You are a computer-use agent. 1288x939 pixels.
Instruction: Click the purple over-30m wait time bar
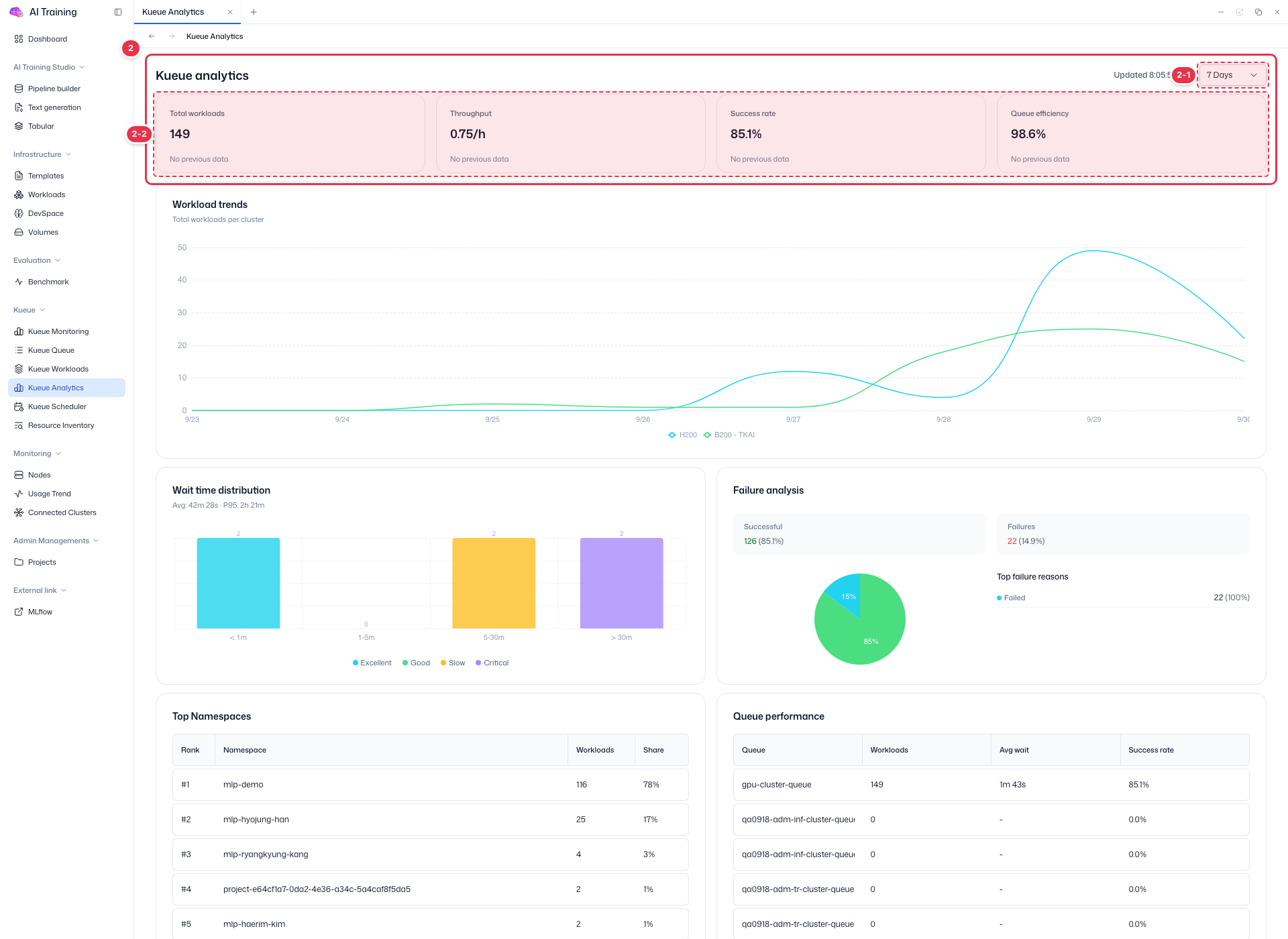(621, 583)
